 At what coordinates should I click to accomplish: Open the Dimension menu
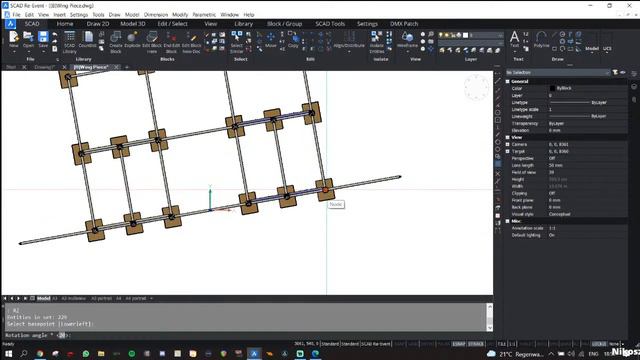point(156,15)
